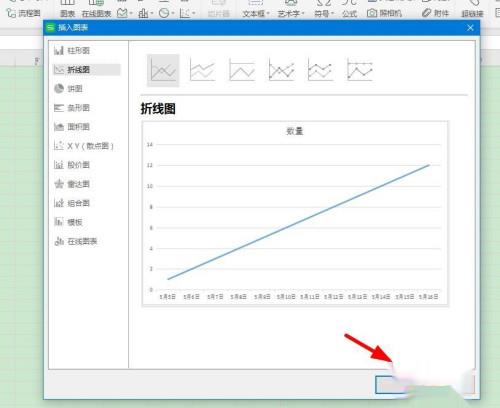Switch to 模板 templates category
The image size is (500, 408).
(69, 222)
